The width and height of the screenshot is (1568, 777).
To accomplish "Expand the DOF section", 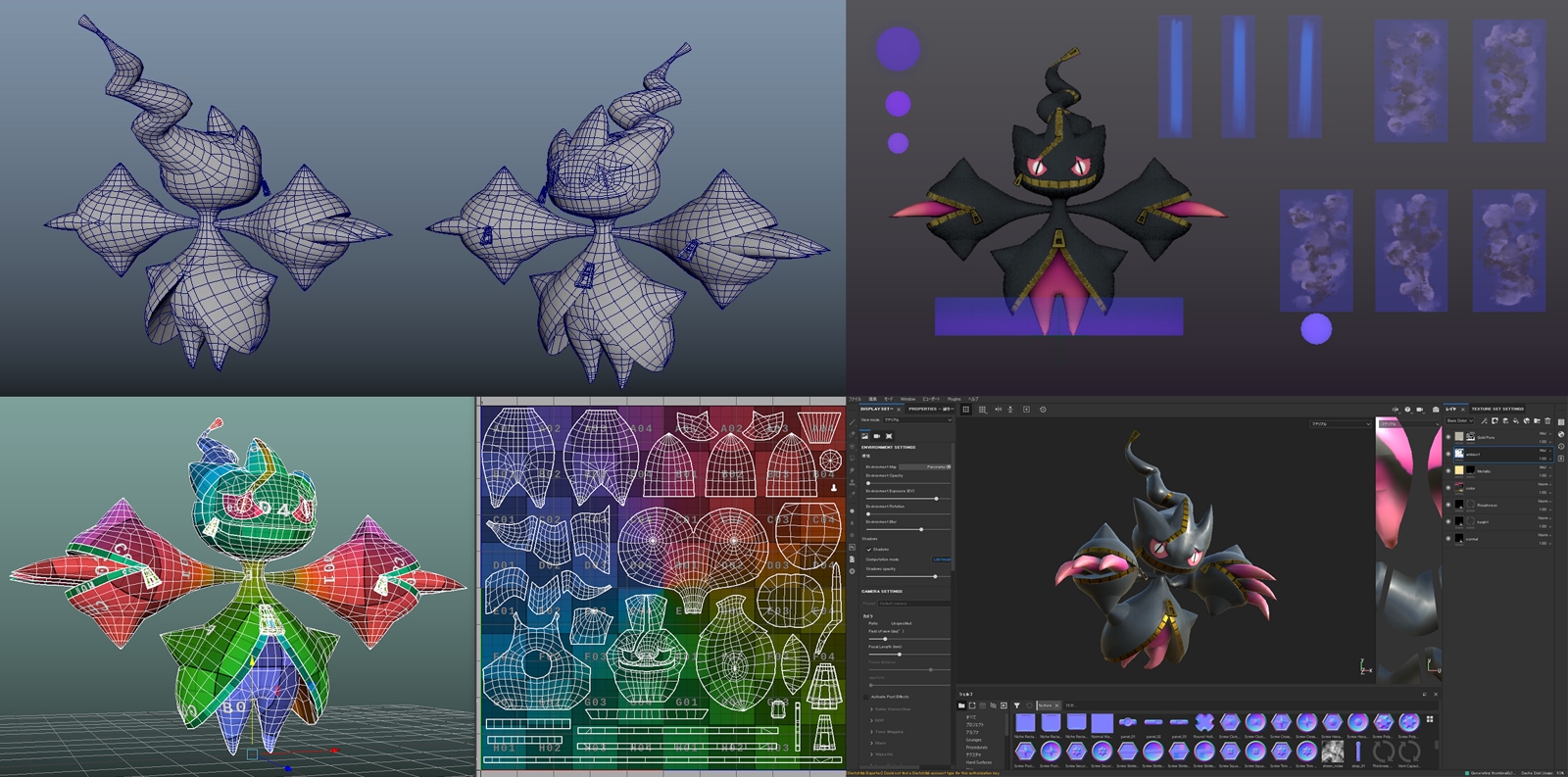I will click(x=878, y=720).
